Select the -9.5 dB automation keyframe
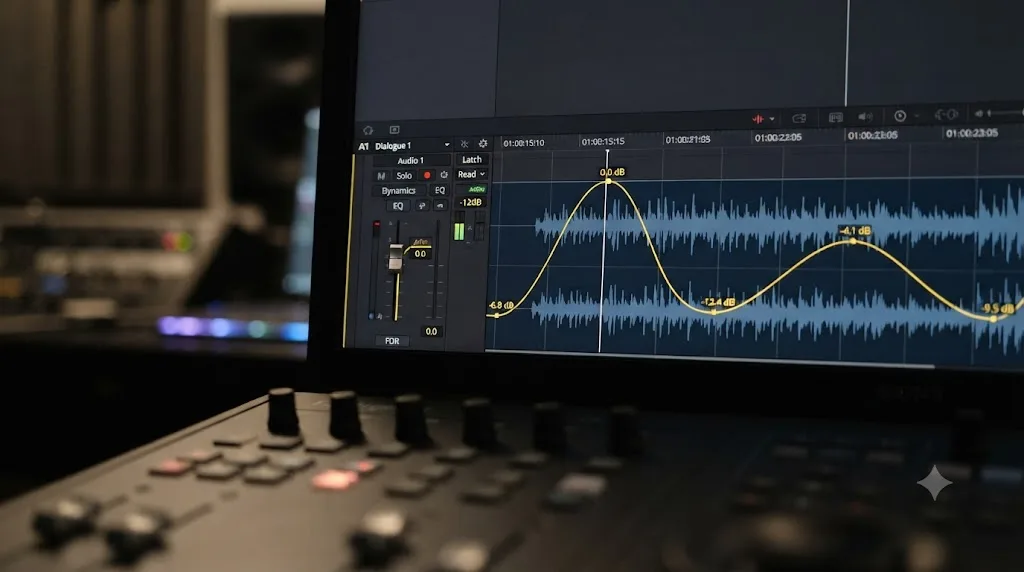The height and width of the screenshot is (572, 1024). [993, 319]
